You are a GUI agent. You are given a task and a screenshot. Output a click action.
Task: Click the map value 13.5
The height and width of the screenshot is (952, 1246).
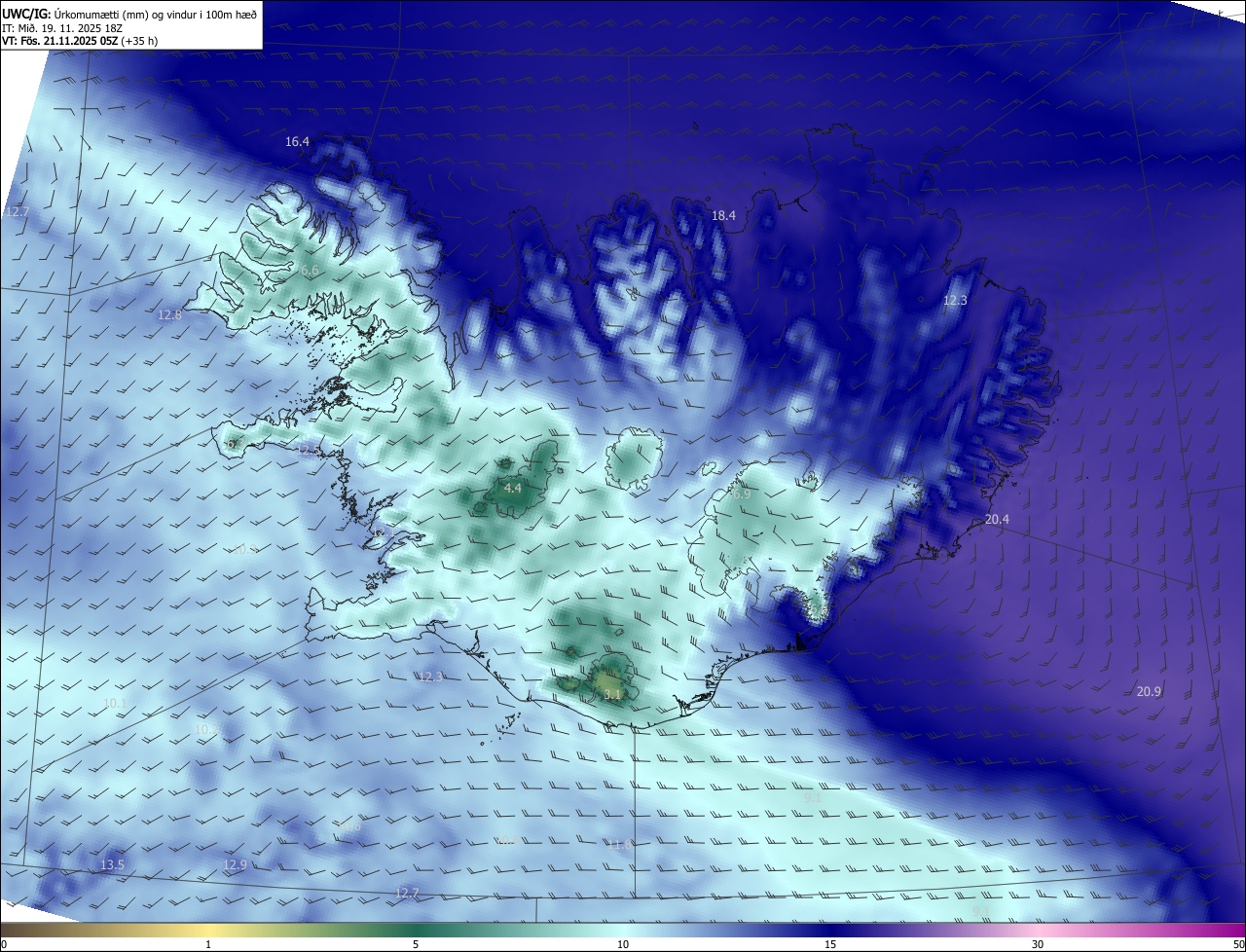tap(112, 865)
